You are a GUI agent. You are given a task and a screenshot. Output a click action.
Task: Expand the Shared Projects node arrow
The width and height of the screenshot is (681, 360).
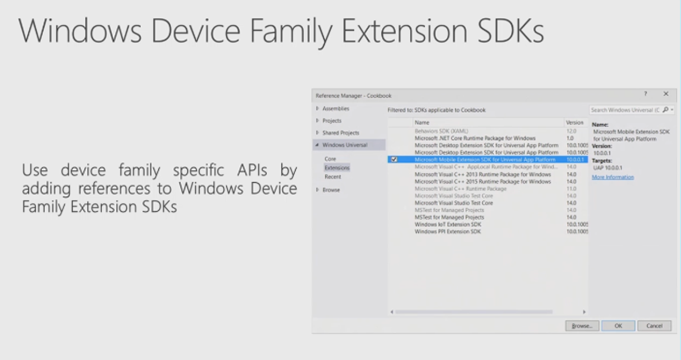pos(317,133)
